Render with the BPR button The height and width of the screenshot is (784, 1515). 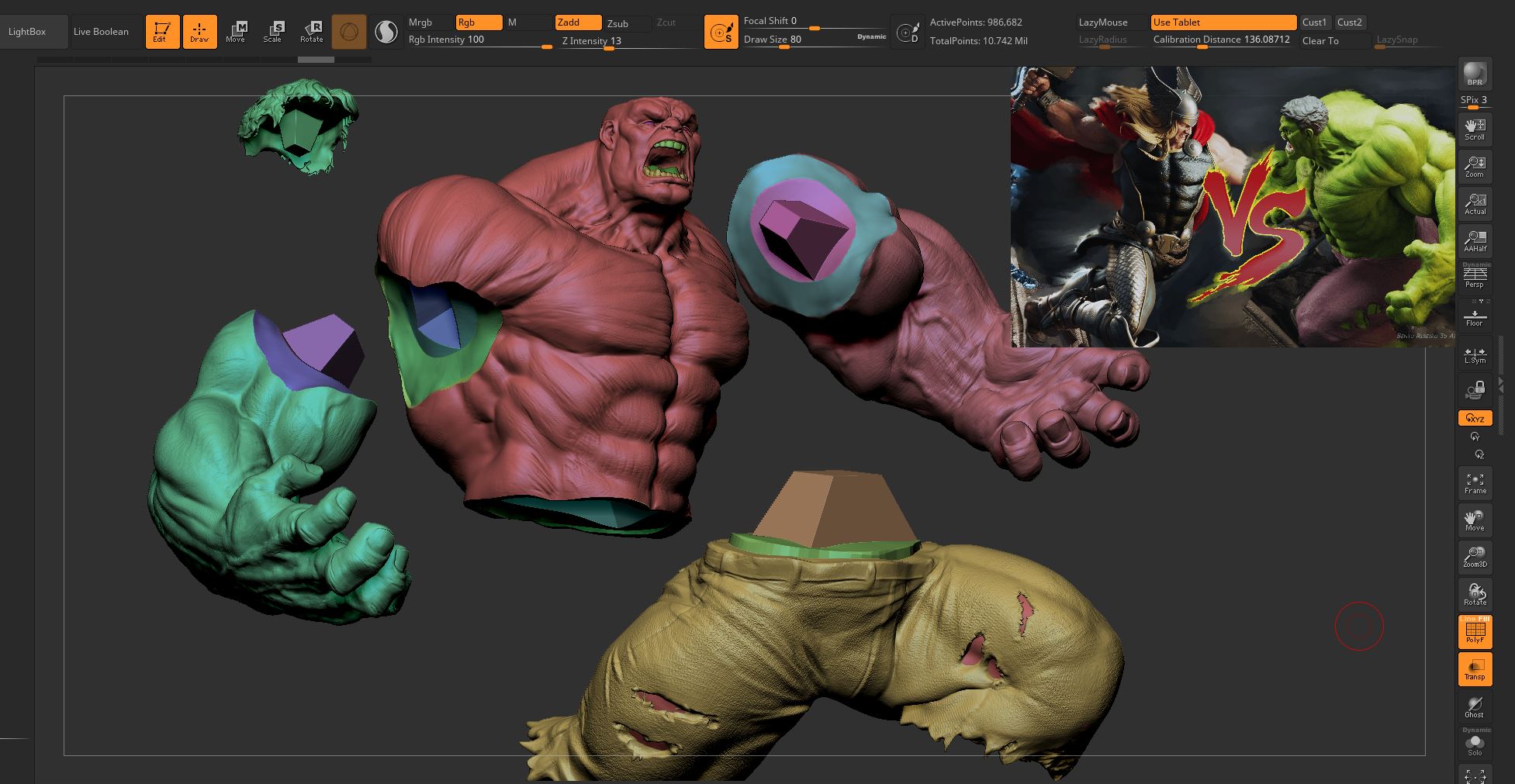(1475, 74)
